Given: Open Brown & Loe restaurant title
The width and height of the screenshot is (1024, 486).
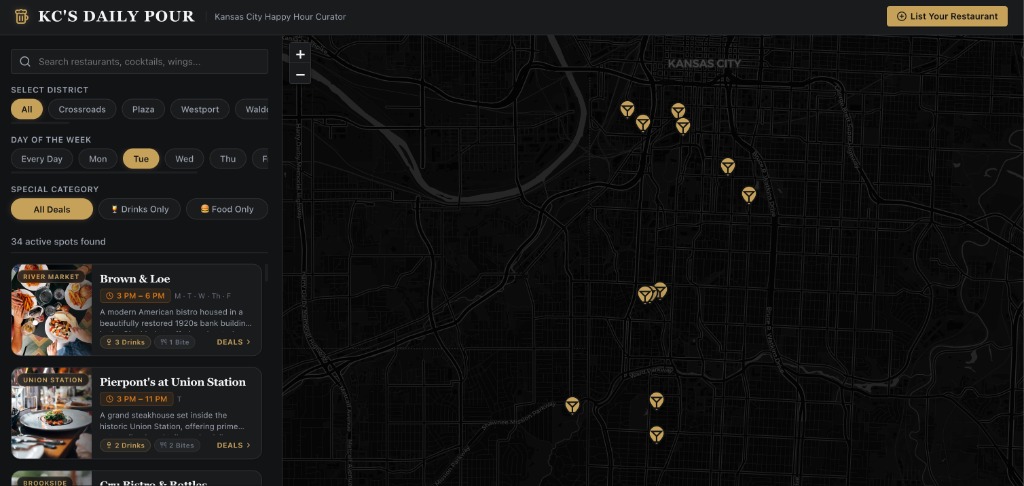Looking at the screenshot, I should point(135,279).
